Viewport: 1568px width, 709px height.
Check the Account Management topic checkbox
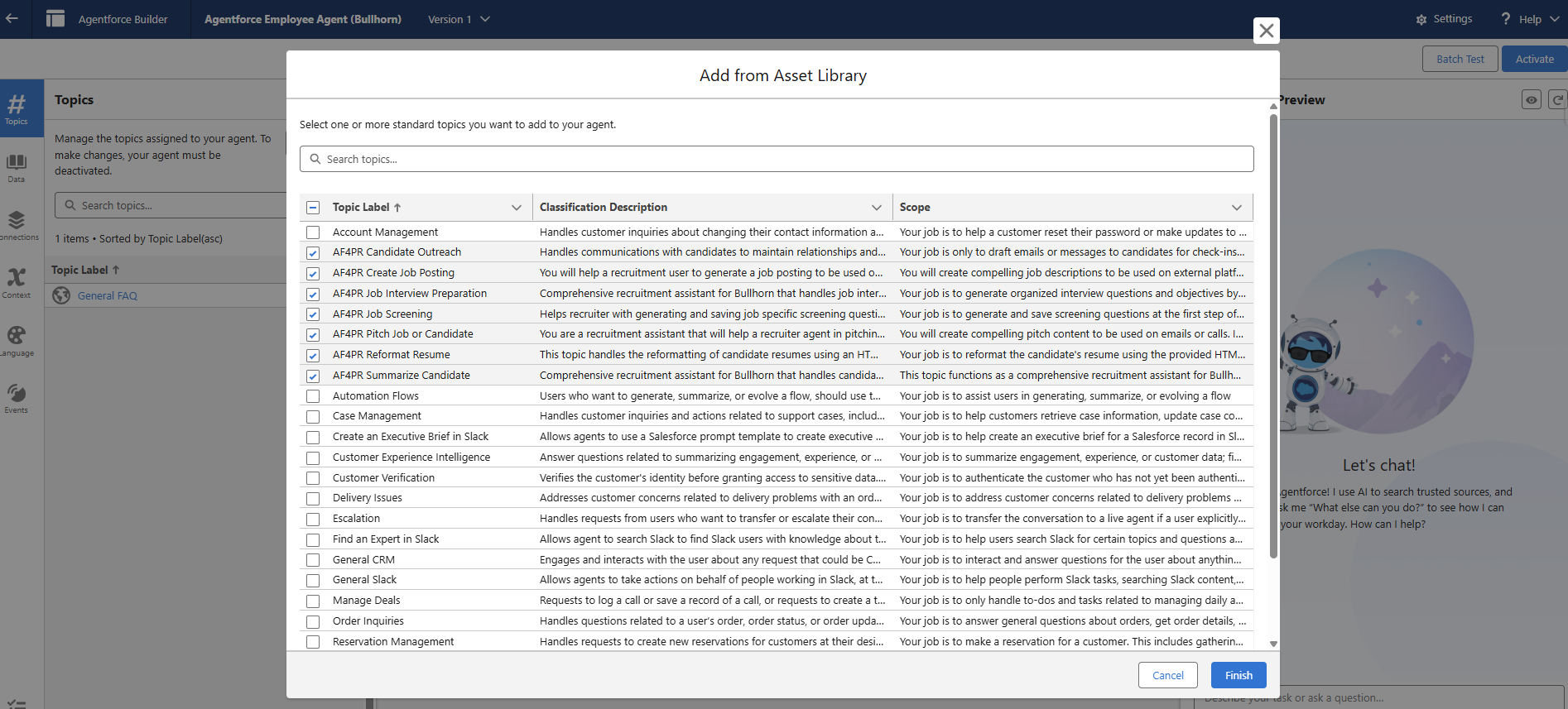pos(313,232)
